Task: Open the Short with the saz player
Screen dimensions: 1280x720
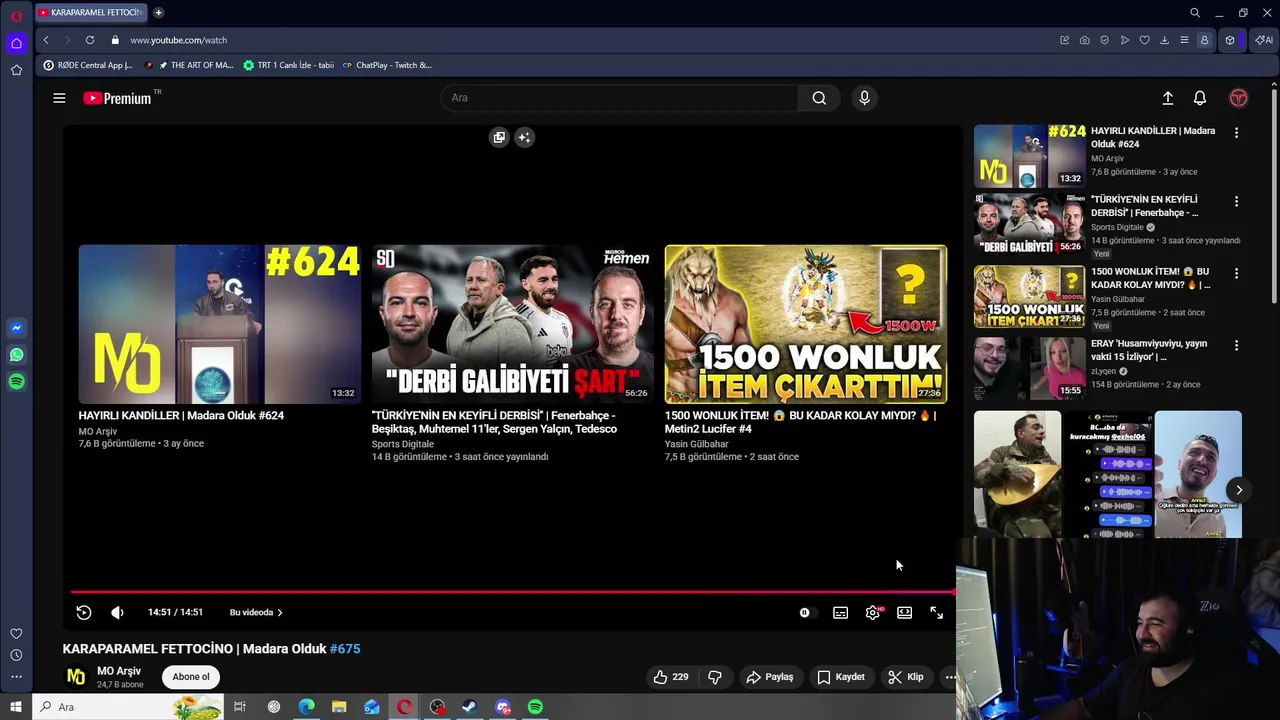Action: [x=1017, y=474]
